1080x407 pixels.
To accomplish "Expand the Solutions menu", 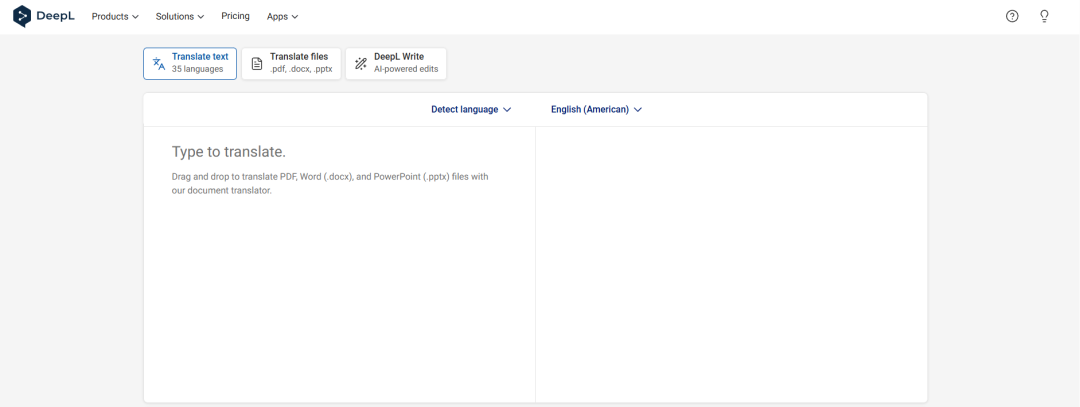I will point(180,17).
